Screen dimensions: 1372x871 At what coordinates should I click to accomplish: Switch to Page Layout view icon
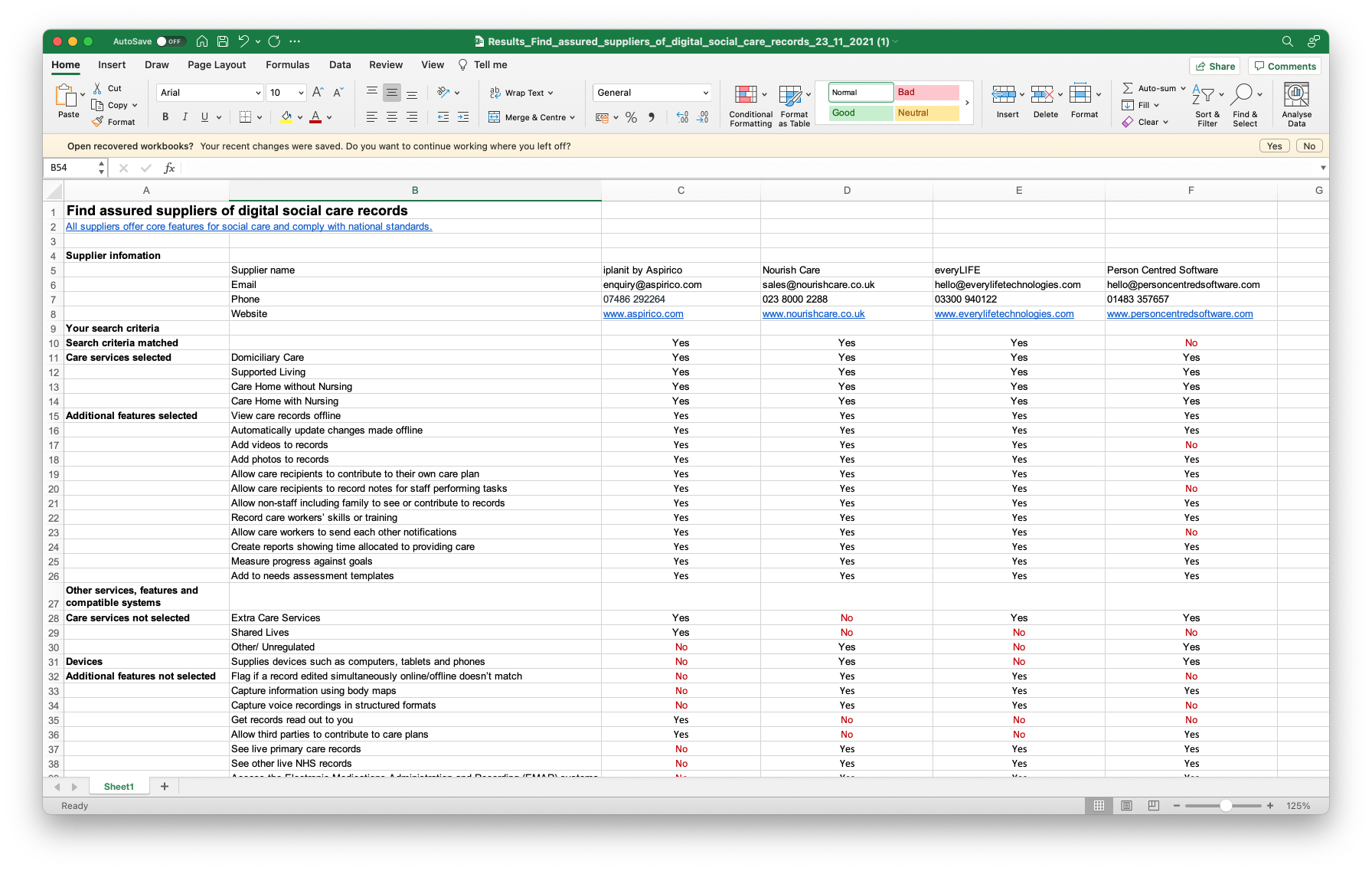[1126, 806]
